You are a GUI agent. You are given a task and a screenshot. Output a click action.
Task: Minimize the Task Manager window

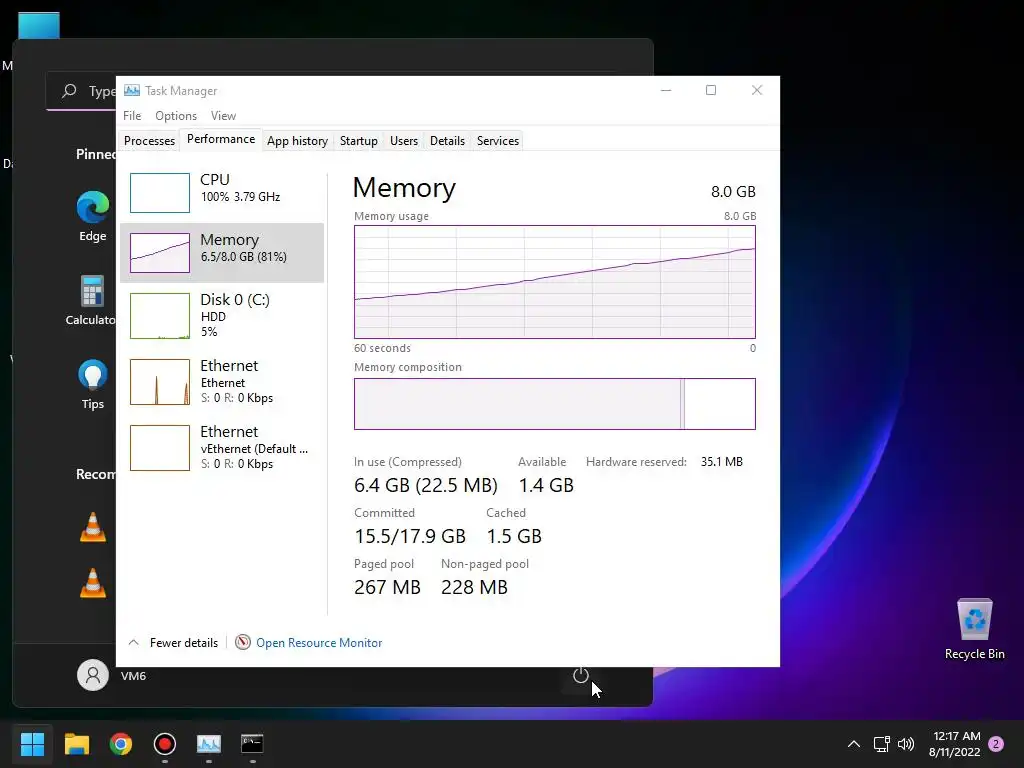click(666, 90)
